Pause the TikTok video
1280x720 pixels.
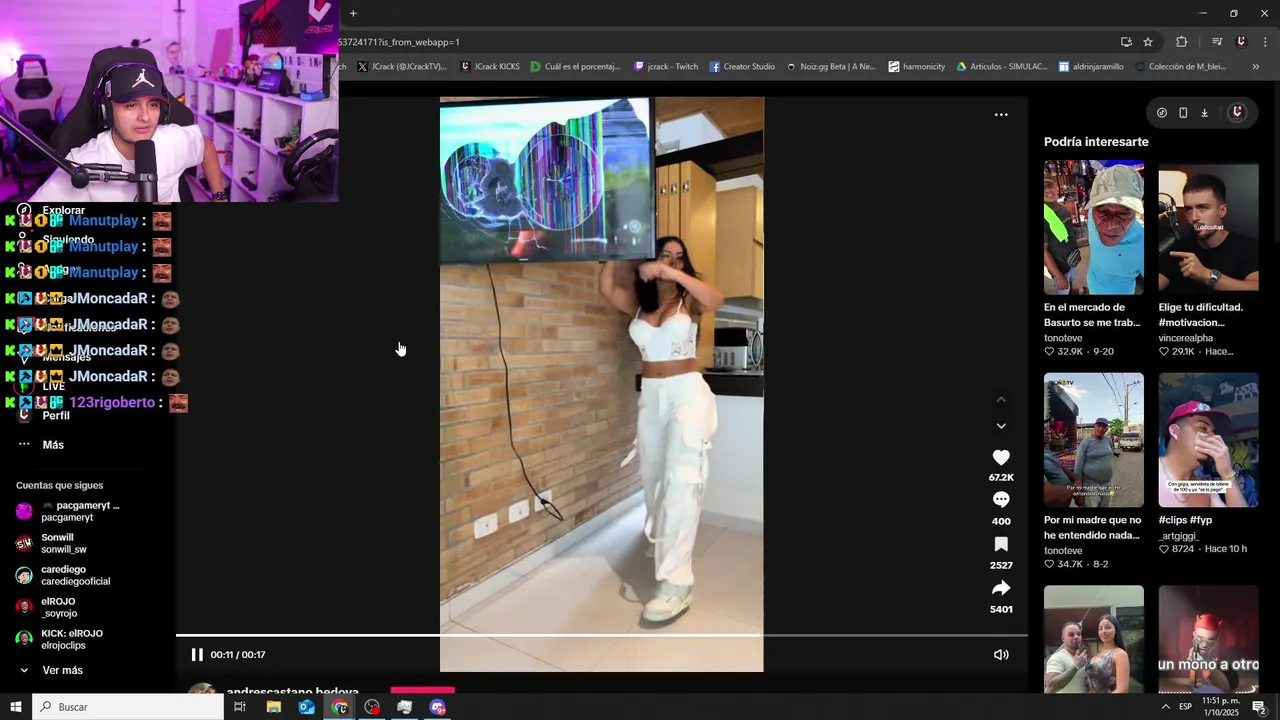click(x=197, y=655)
